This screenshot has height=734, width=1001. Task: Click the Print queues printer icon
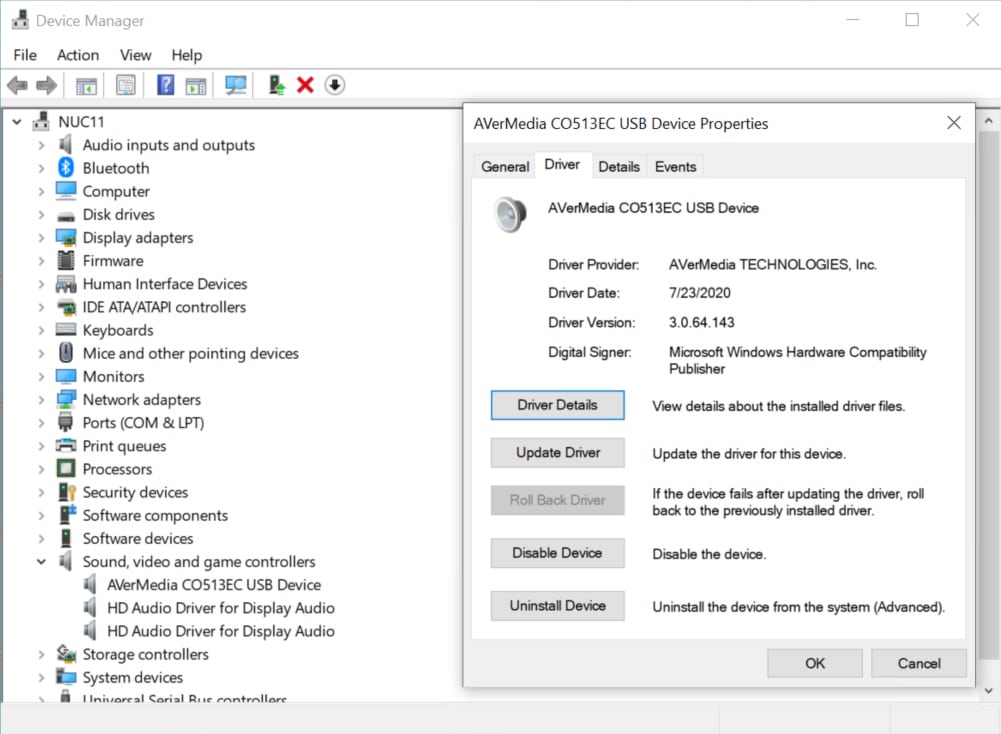[x=66, y=446]
